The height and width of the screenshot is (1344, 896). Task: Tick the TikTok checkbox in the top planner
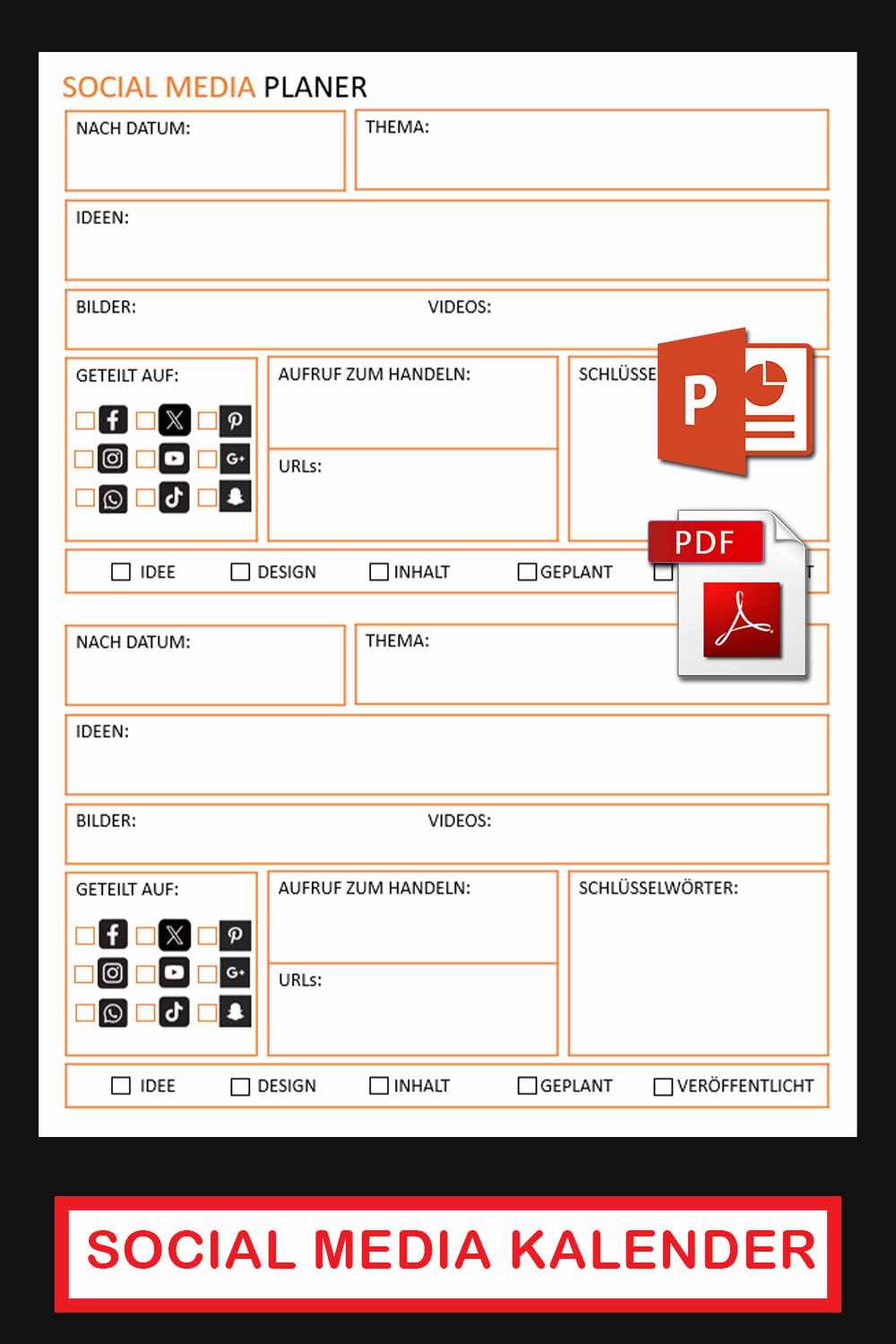click(x=146, y=497)
